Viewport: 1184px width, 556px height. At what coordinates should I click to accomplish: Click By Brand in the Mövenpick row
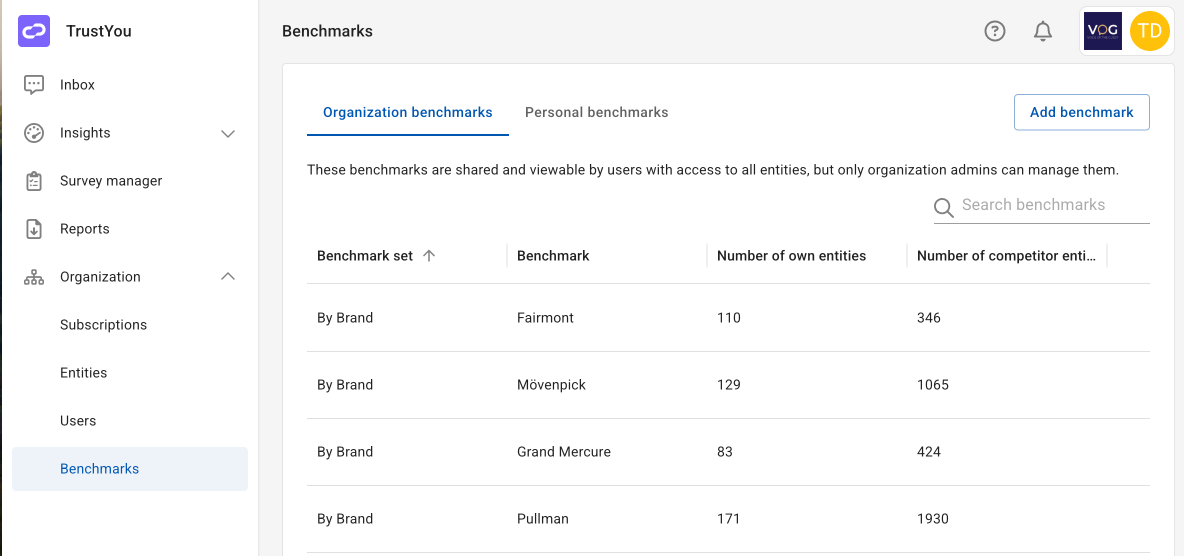click(x=345, y=385)
